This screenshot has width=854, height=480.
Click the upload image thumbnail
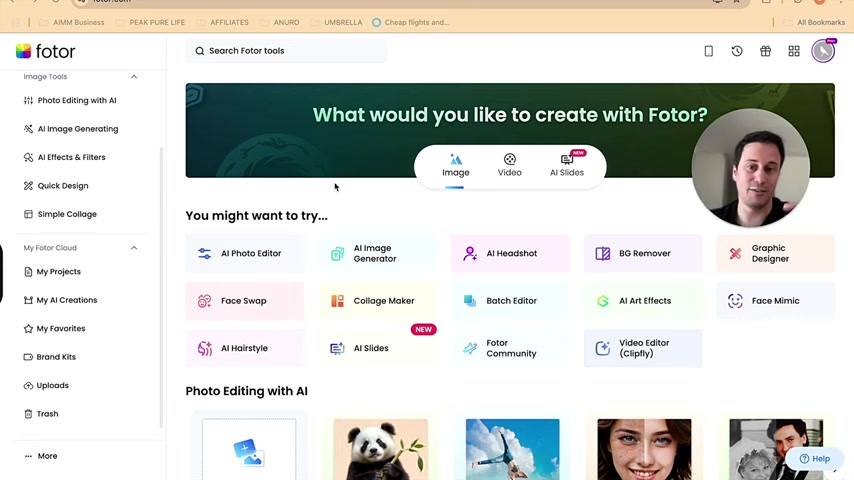pyautogui.click(x=249, y=449)
